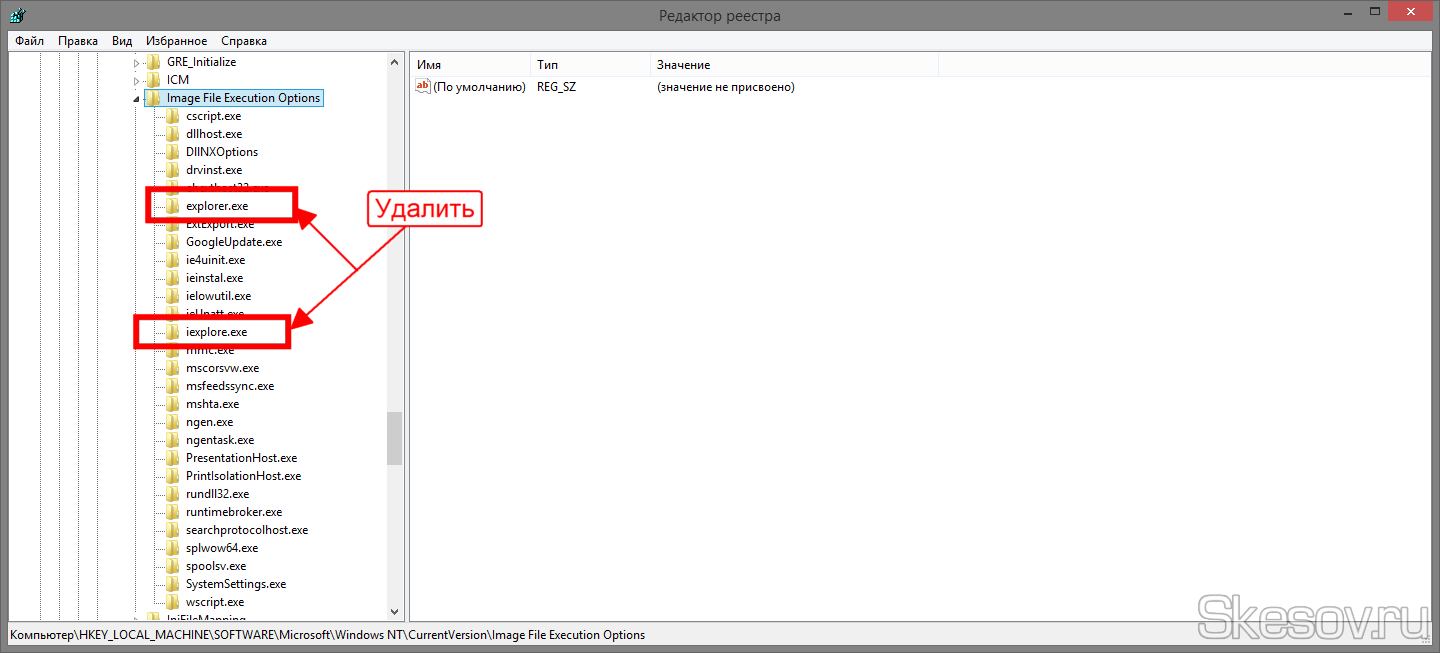The width and height of the screenshot is (1440, 653).
Task: Select the iexplore.exe registry key
Action: 216,332
